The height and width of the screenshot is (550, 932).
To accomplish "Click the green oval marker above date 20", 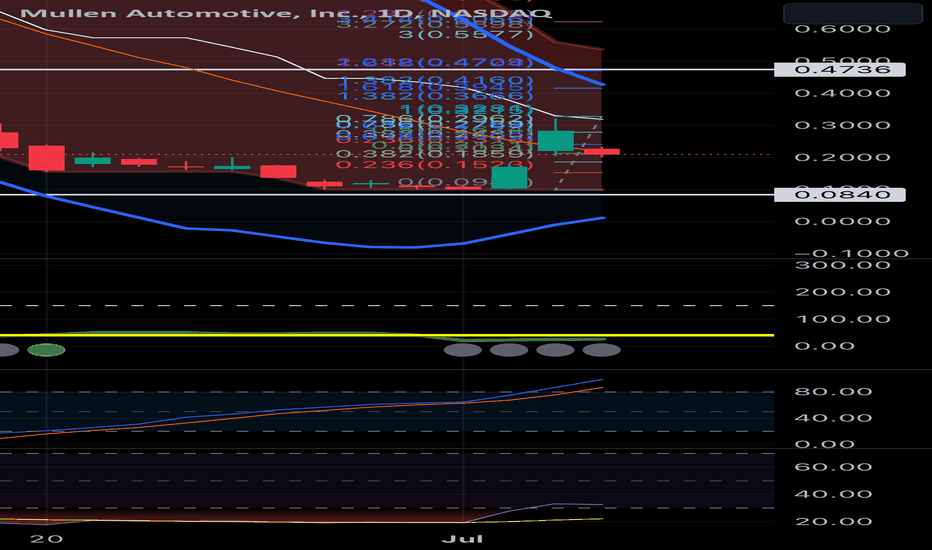I will (46, 350).
